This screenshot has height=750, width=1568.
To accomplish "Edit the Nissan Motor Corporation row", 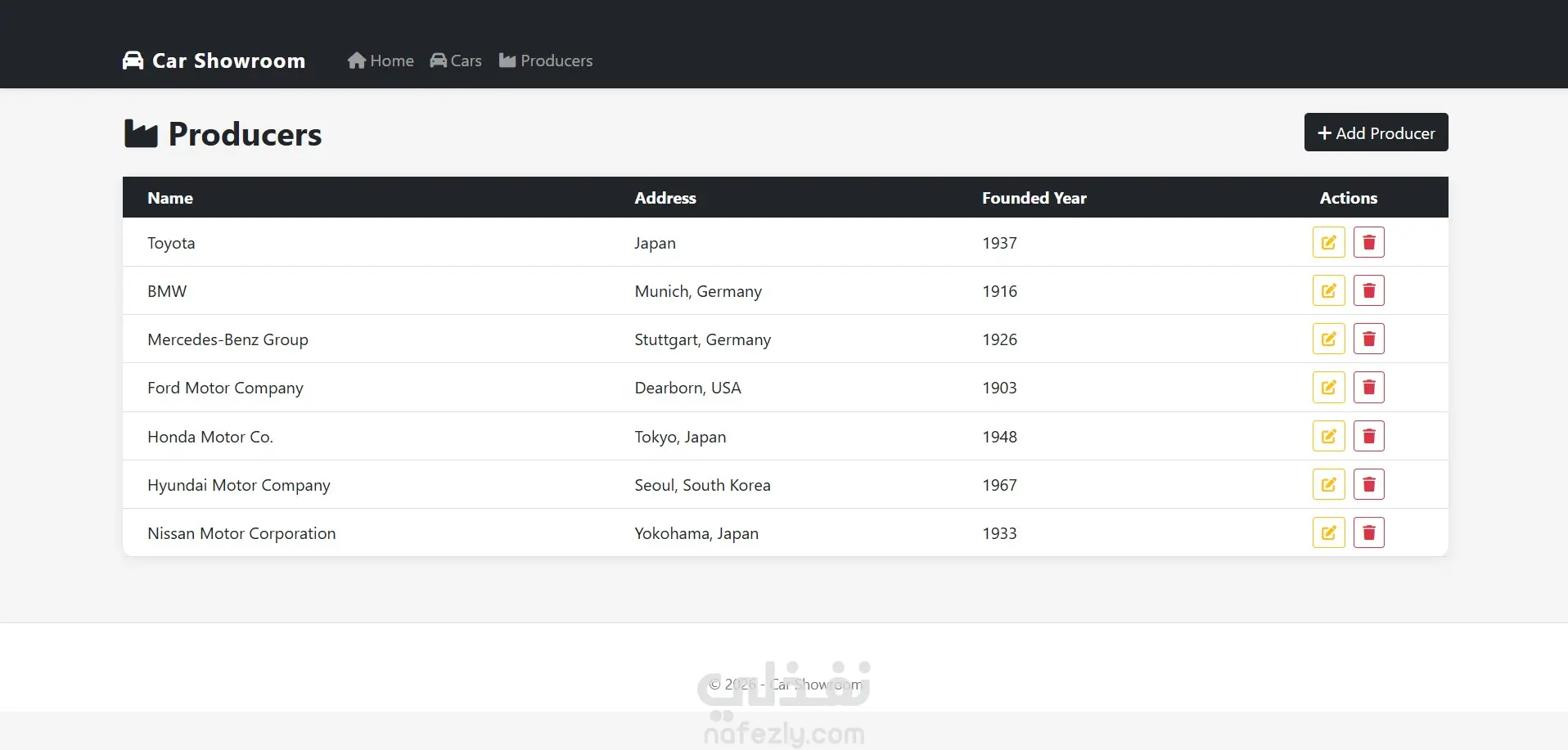I will tap(1328, 532).
